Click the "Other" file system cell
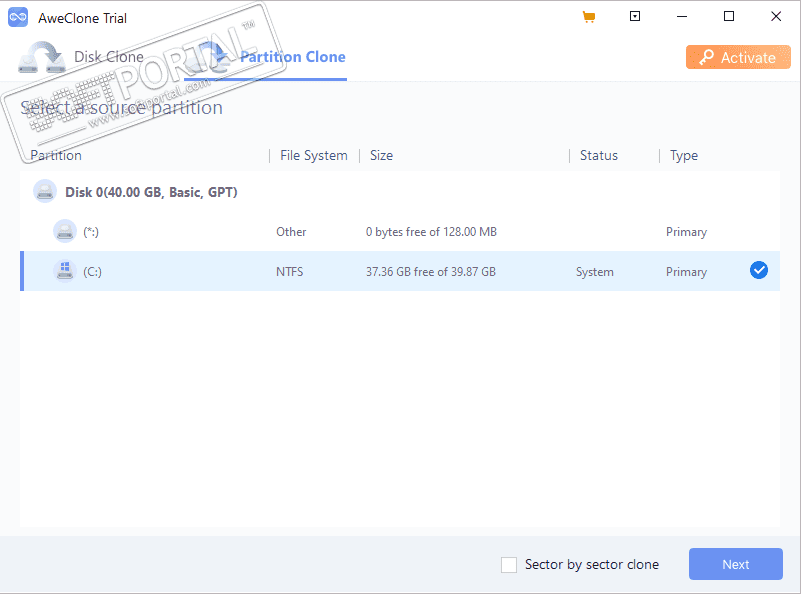This screenshot has width=801, height=594. (x=291, y=232)
